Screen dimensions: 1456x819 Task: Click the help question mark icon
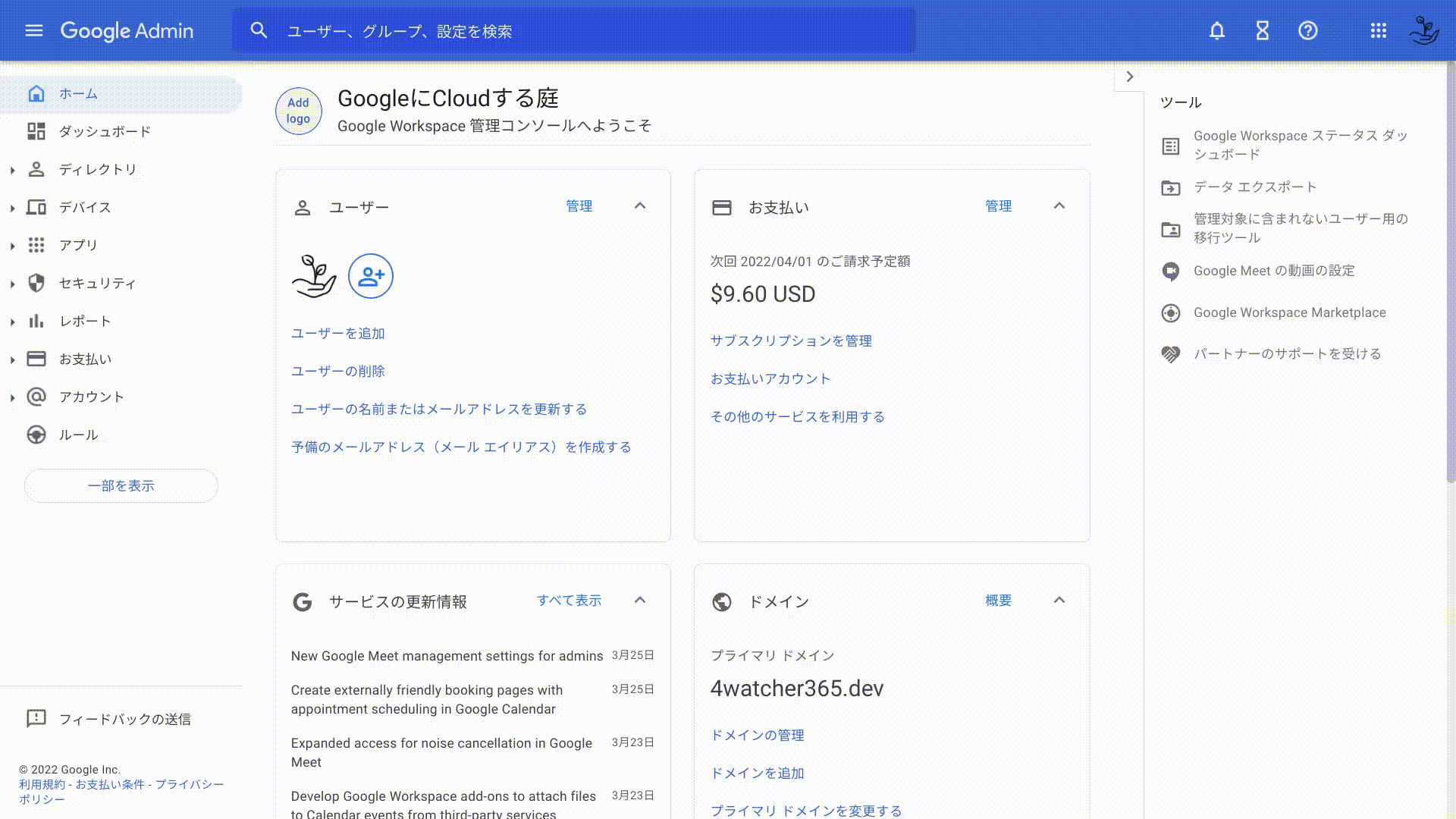(x=1307, y=31)
